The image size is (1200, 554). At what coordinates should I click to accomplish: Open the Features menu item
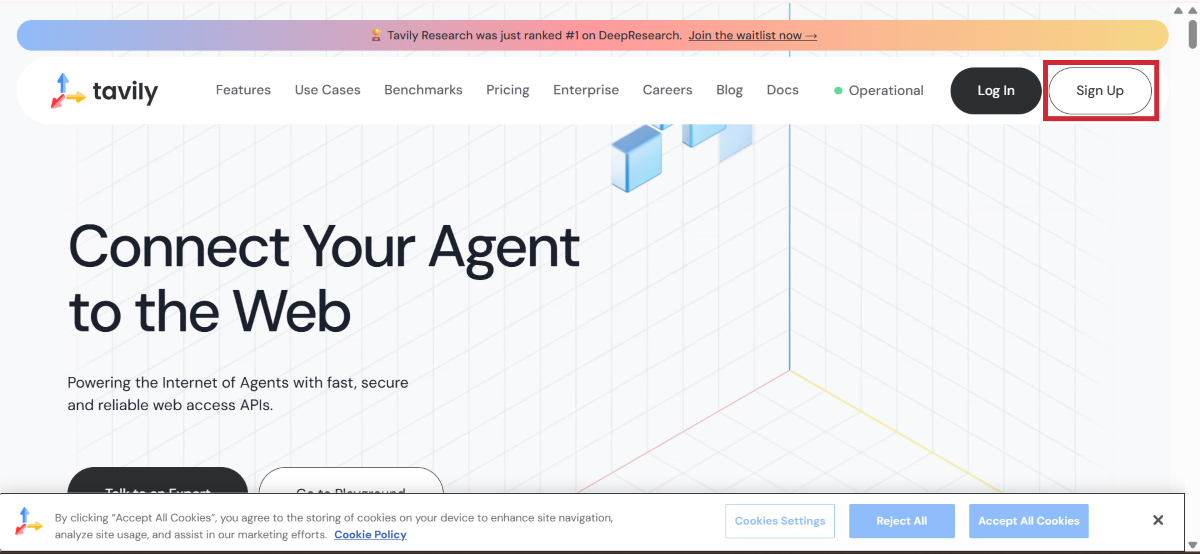tap(243, 90)
